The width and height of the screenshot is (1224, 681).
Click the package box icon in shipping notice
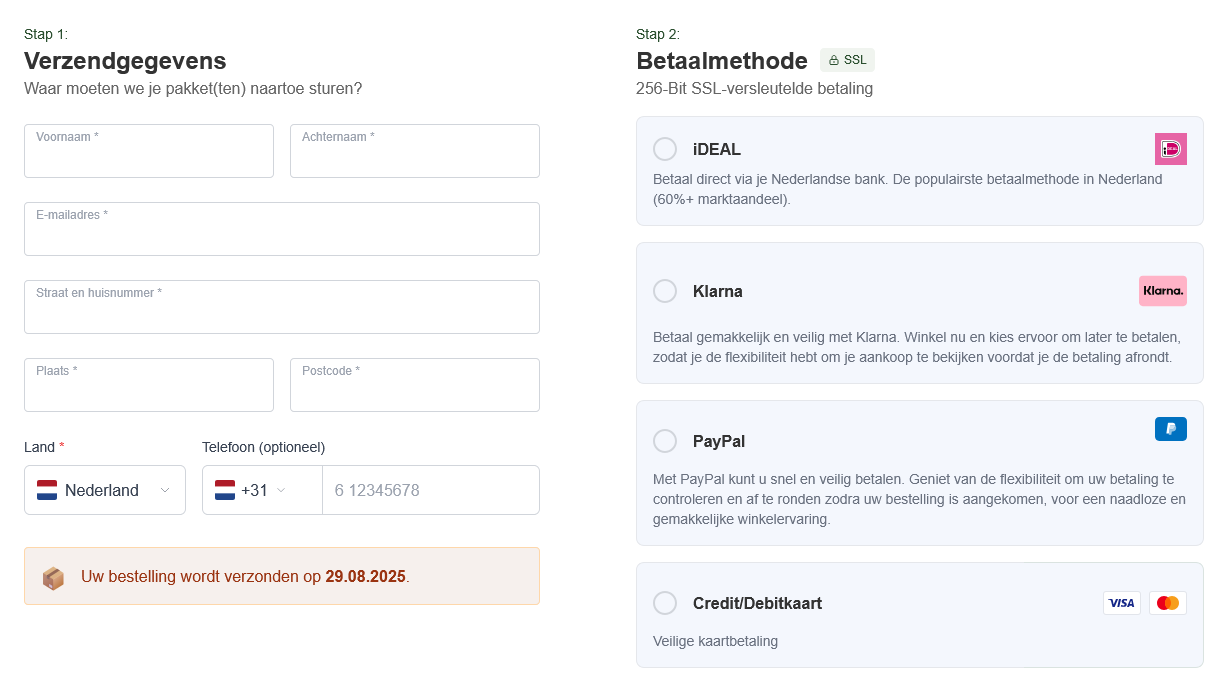[x=53, y=578]
